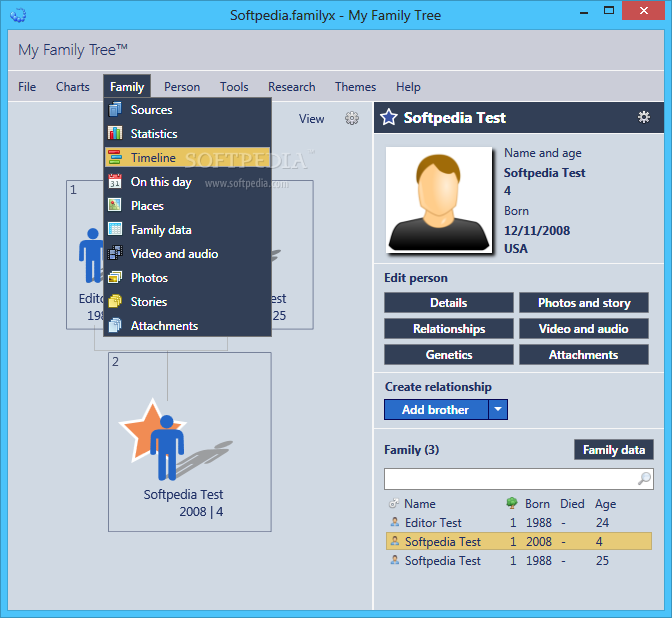Image resolution: width=672 pixels, height=618 pixels.
Task: Open the Research menu
Action: click(291, 87)
